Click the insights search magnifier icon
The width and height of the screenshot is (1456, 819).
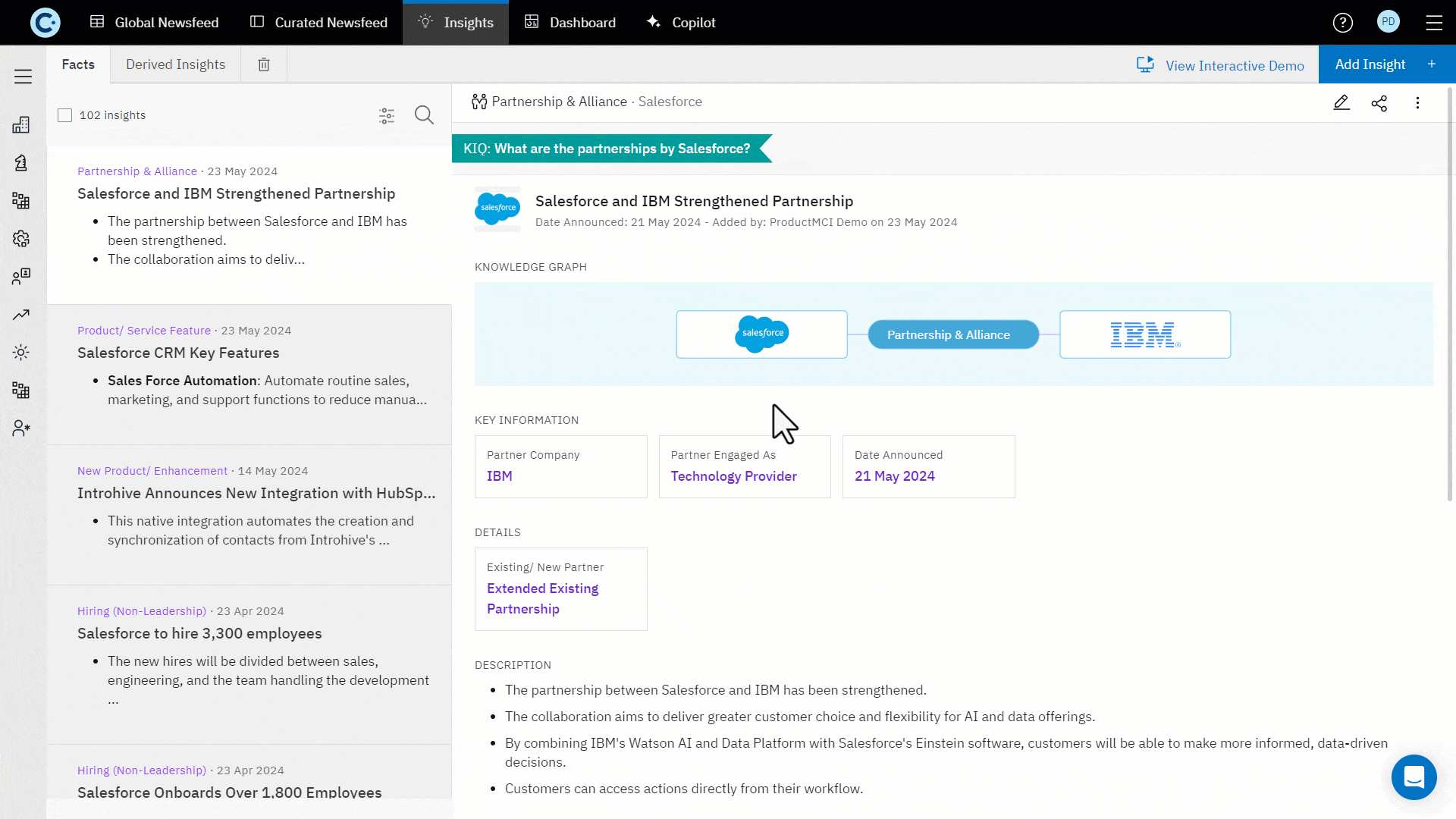[424, 115]
